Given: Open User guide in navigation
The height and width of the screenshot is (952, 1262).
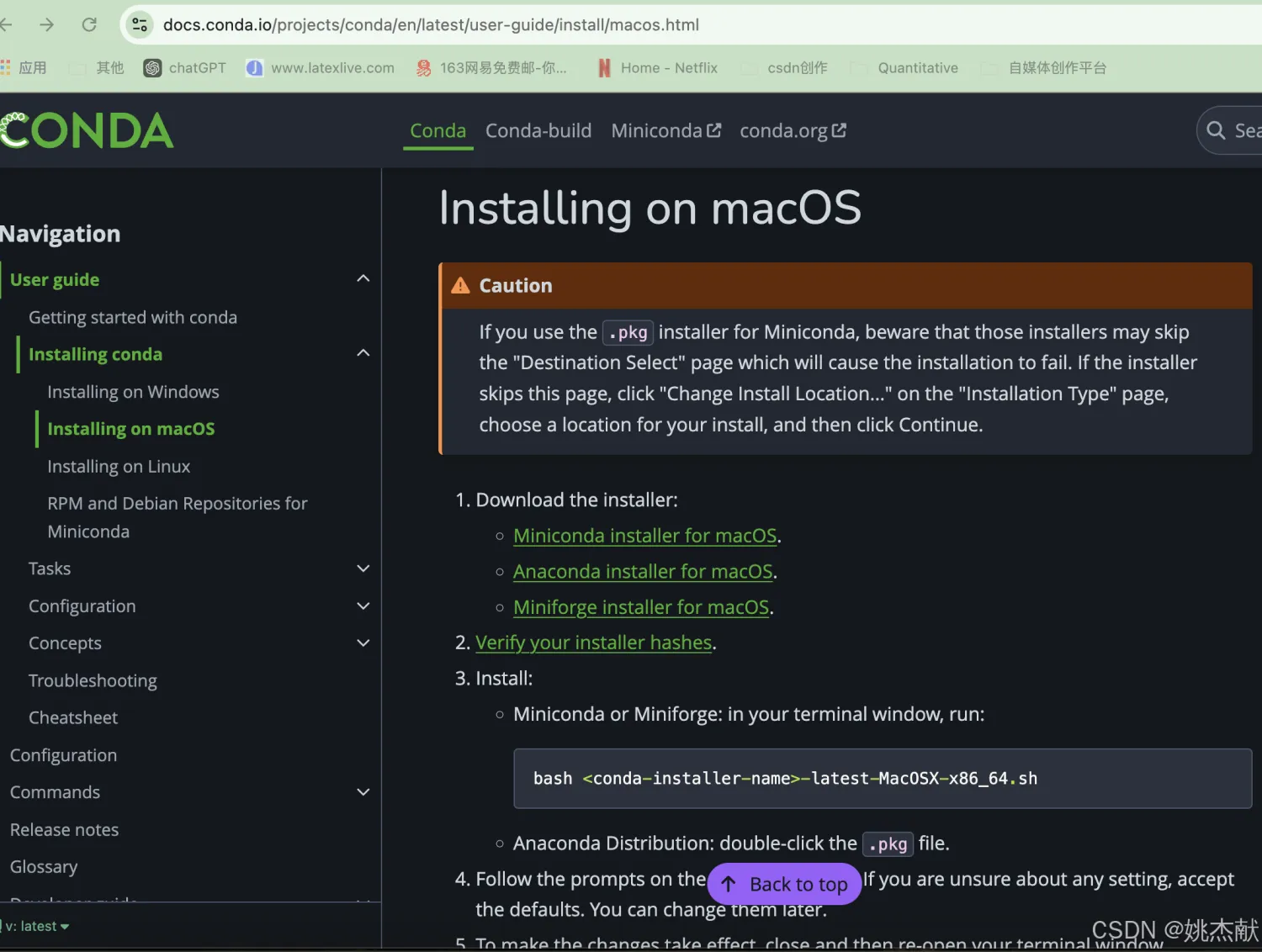Looking at the screenshot, I should [55, 279].
